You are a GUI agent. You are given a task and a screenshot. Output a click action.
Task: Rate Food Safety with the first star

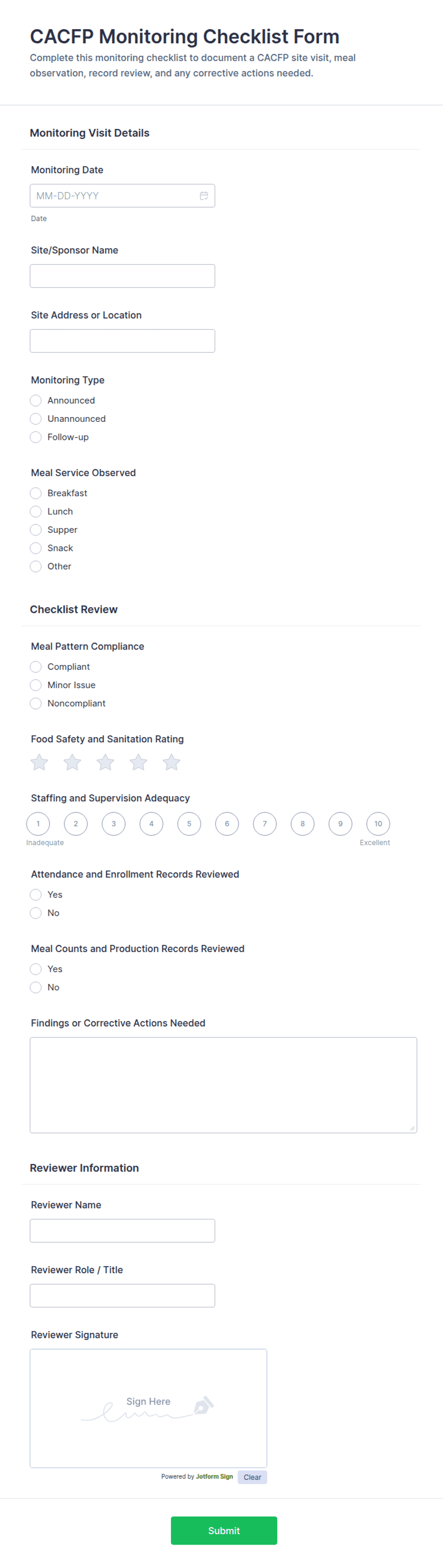pyautogui.click(x=40, y=762)
